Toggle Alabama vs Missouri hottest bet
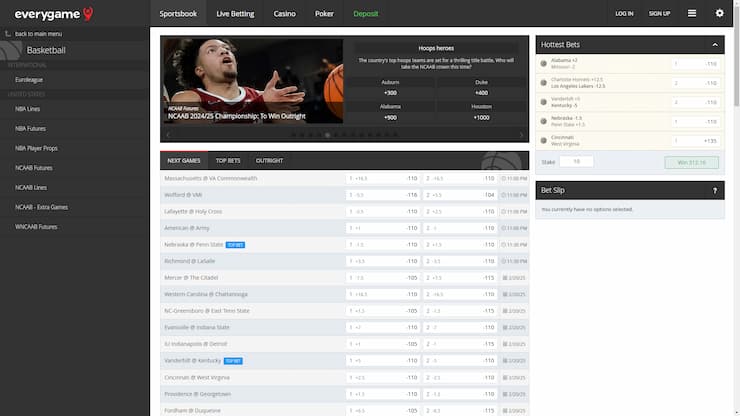This screenshot has height=416, width=740. click(544, 64)
